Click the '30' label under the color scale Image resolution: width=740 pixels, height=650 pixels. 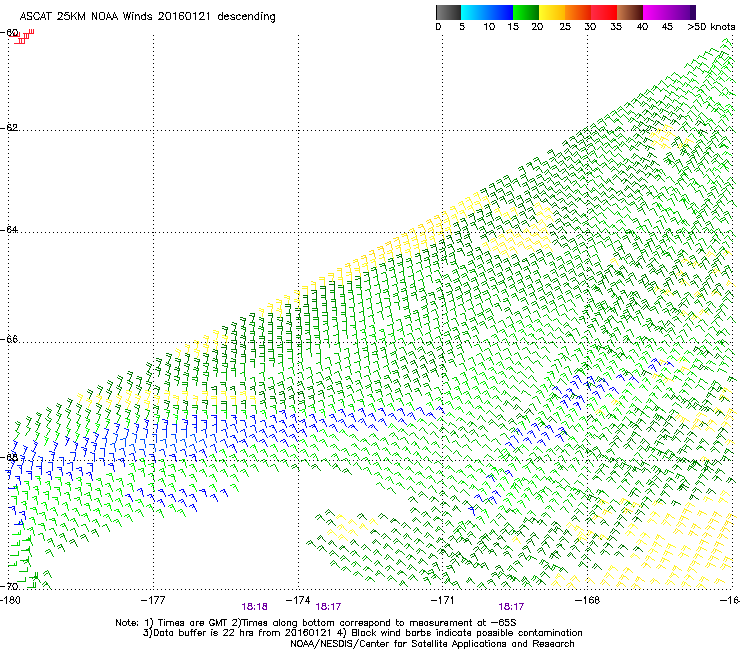pos(590,27)
